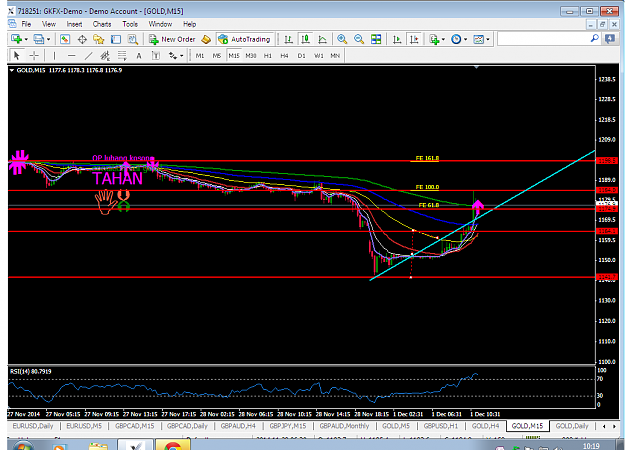The height and width of the screenshot is (450, 625).
Task: Click the GOLD,M15 chart title triangle
Action: [x=12, y=70]
